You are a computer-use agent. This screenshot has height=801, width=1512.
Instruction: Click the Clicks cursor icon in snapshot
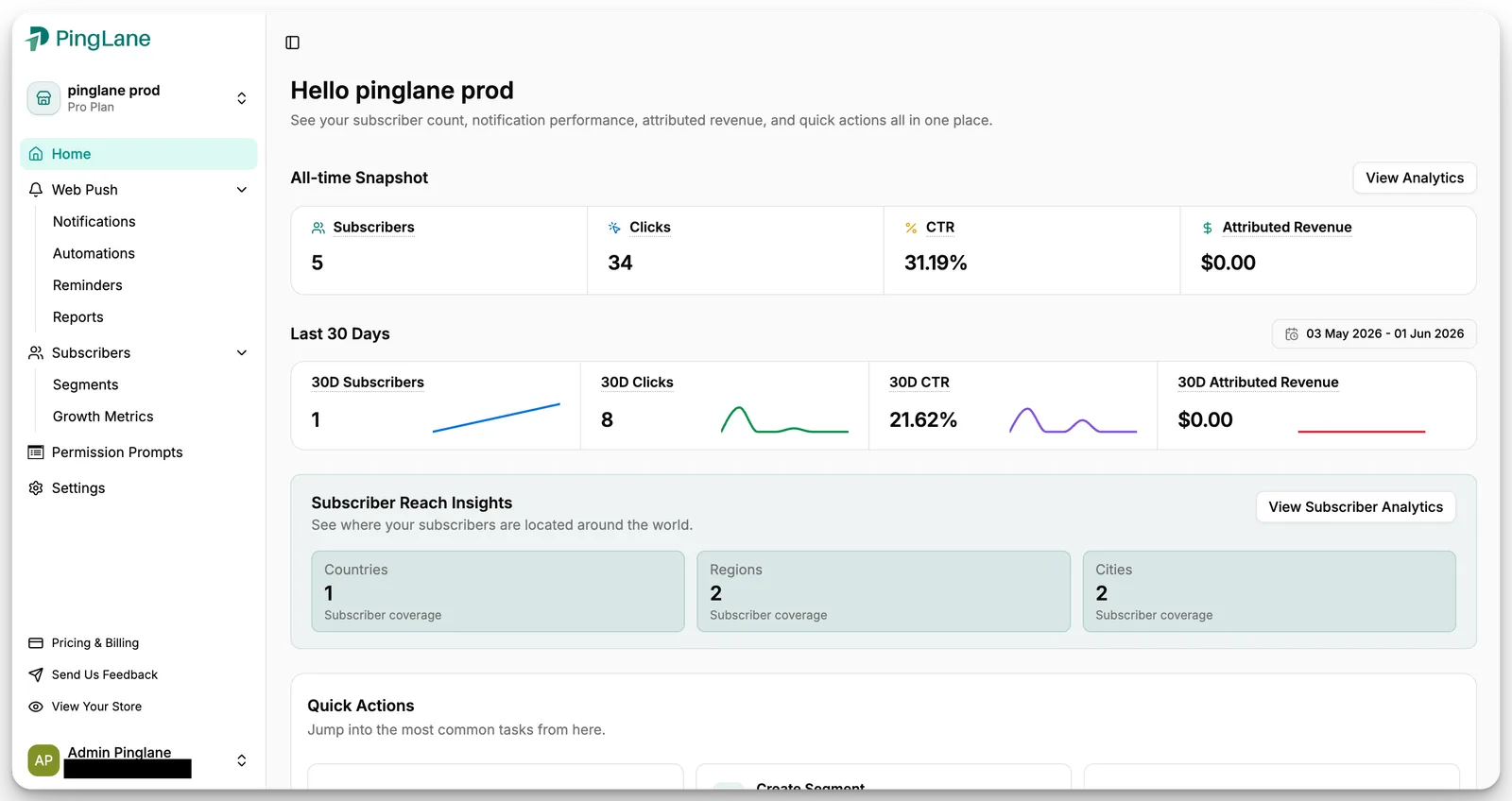614,228
